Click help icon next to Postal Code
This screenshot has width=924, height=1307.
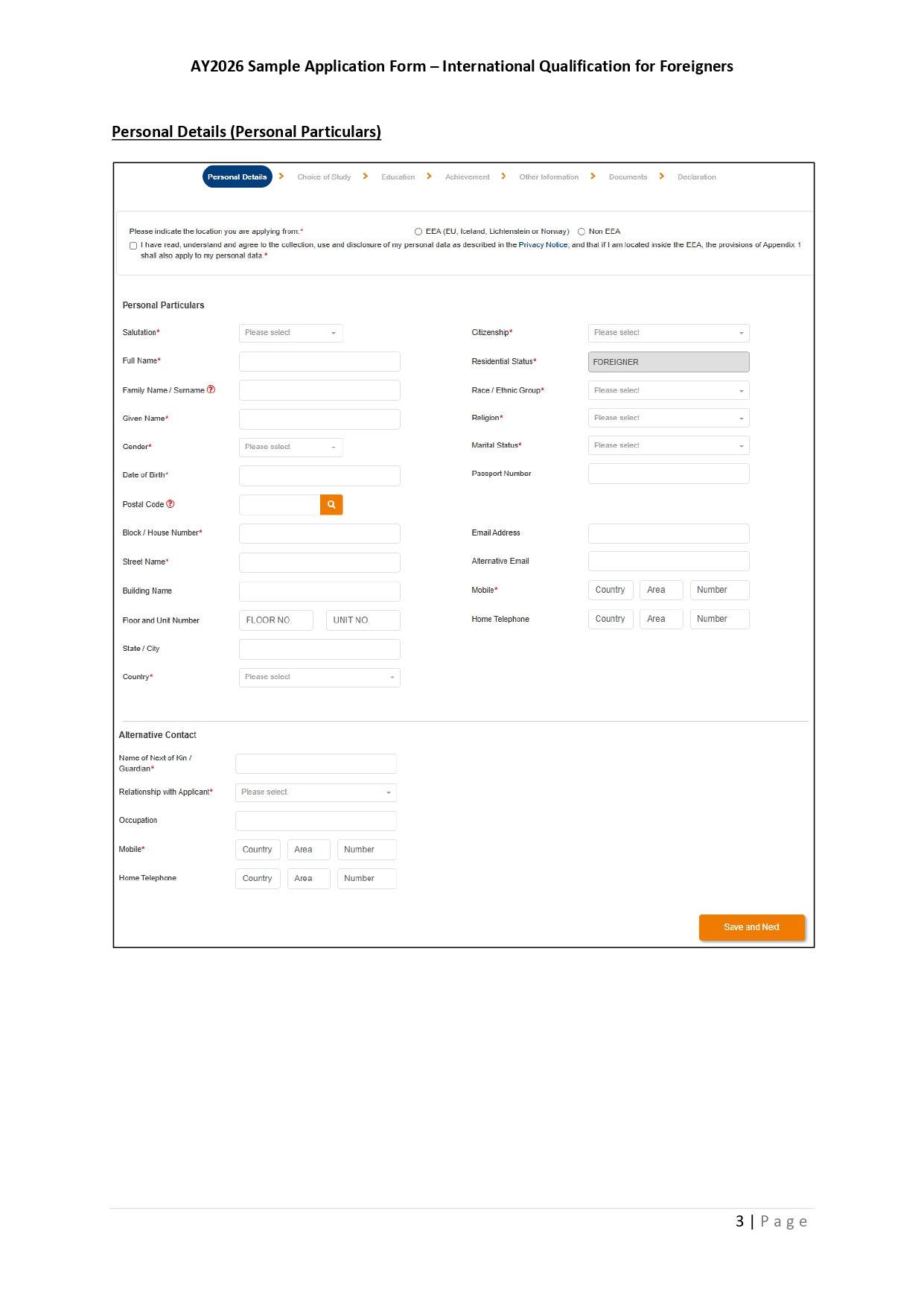tap(171, 504)
